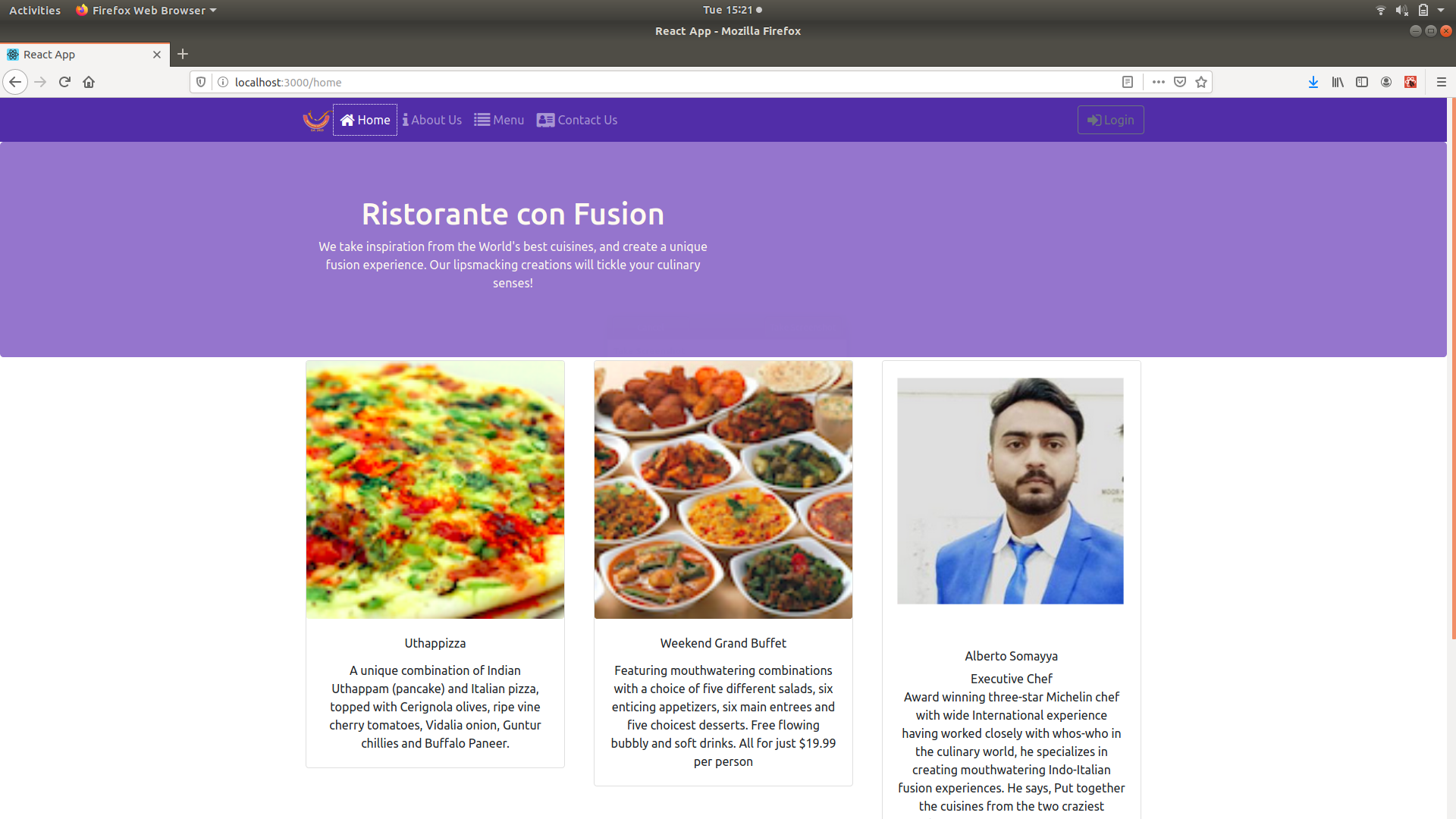This screenshot has height=819, width=1456.
Task: Open the Library history icon
Action: pos(1338,82)
